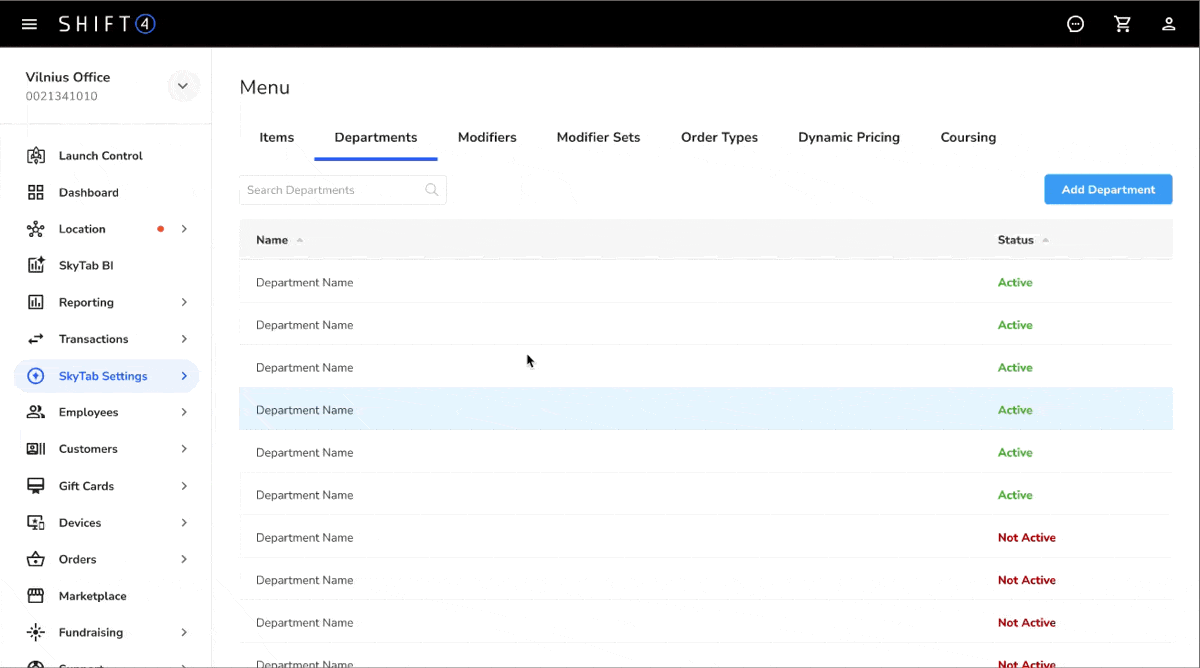1200x668 pixels.
Task: Expand the Transactions submenu chevron
Action: click(184, 339)
